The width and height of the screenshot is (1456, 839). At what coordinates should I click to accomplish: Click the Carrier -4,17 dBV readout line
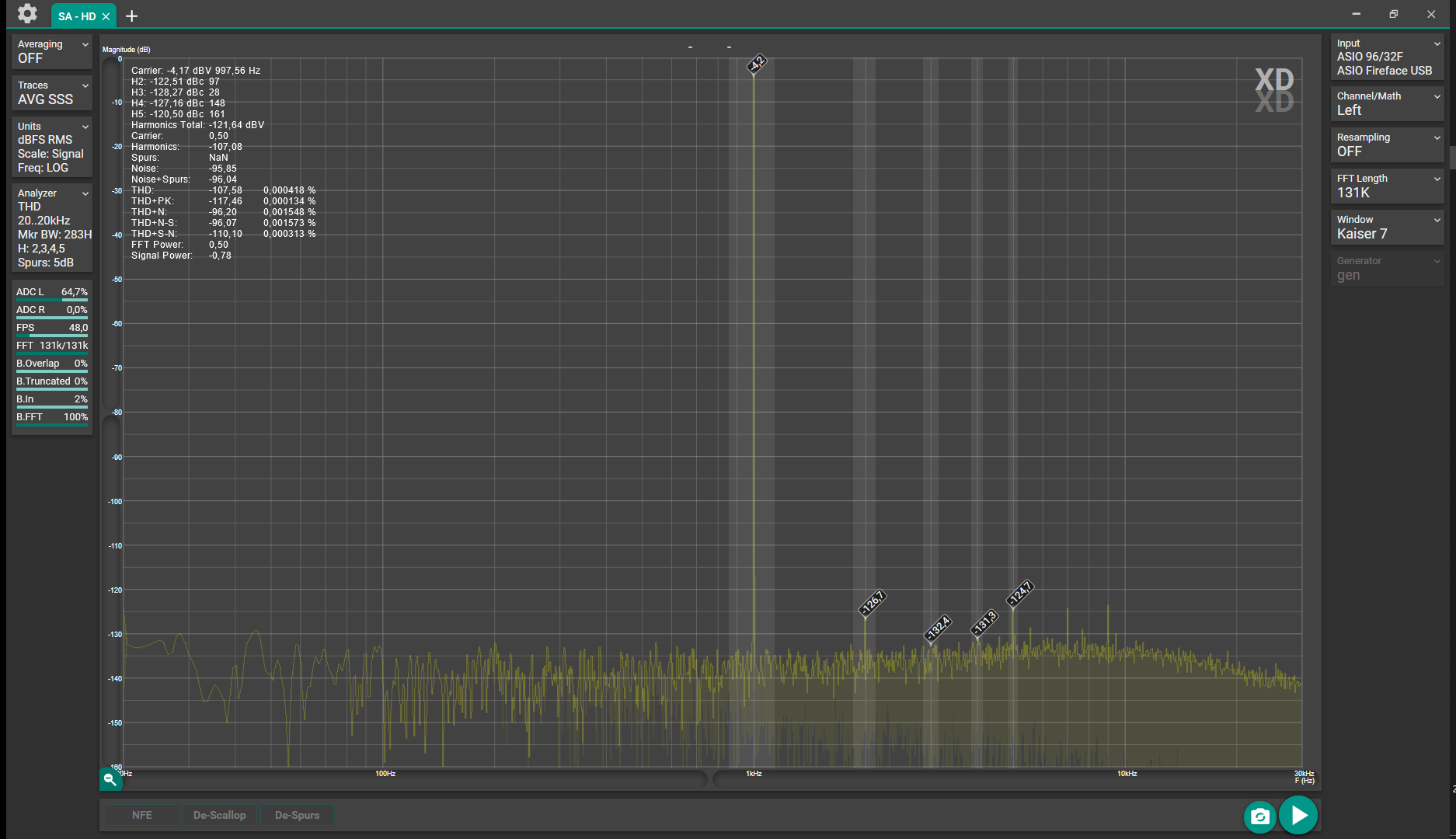click(196, 71)
